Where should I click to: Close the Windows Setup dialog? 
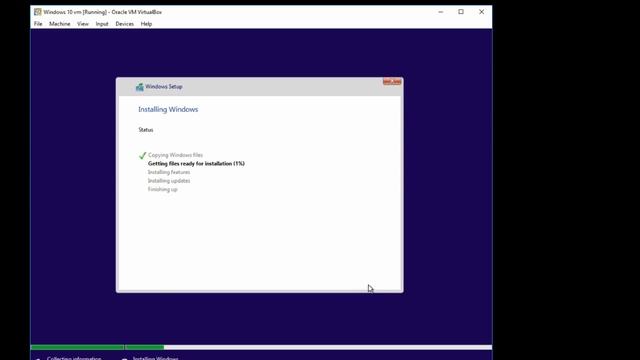pyautogui.click(x=392, y=82)
